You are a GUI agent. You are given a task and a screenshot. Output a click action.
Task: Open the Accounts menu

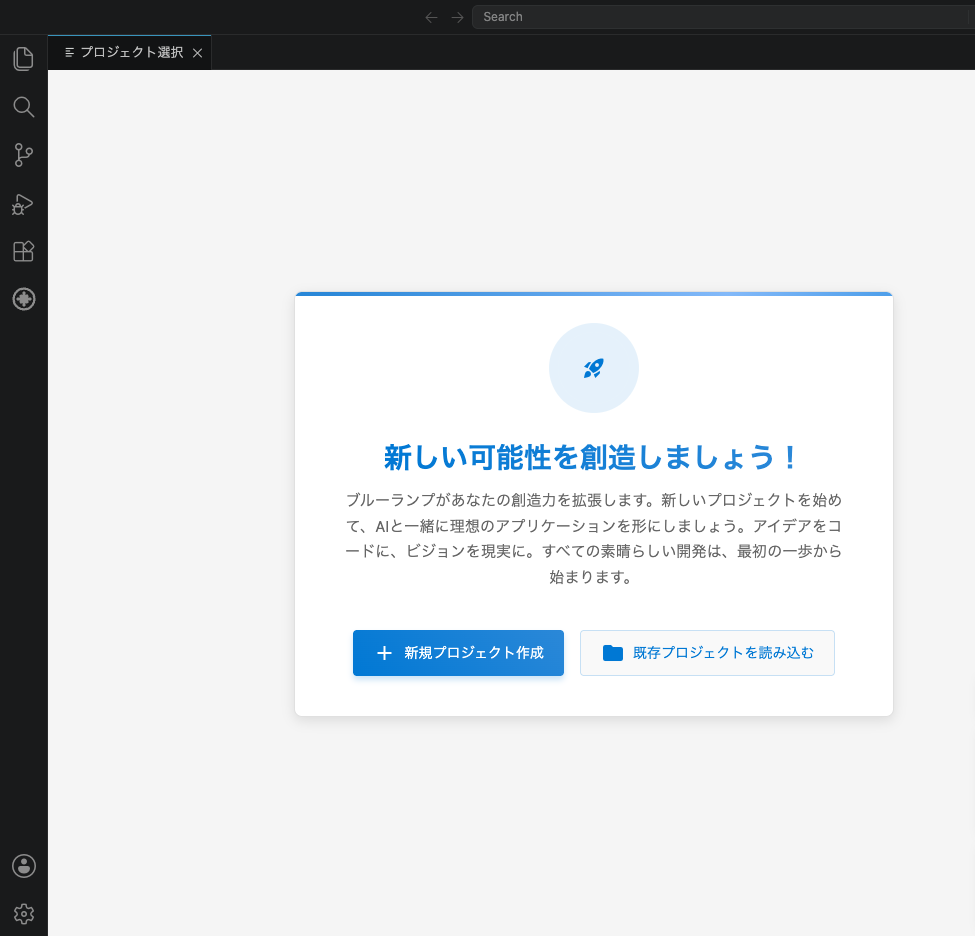tap(24, 866)
